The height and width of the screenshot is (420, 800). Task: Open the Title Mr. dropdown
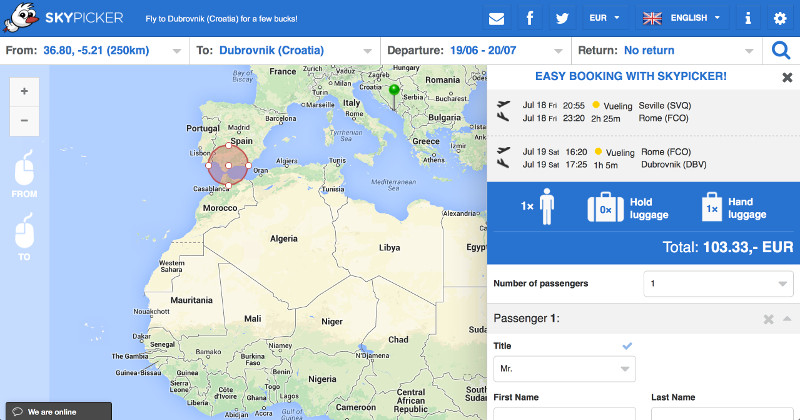coord(564,369)
